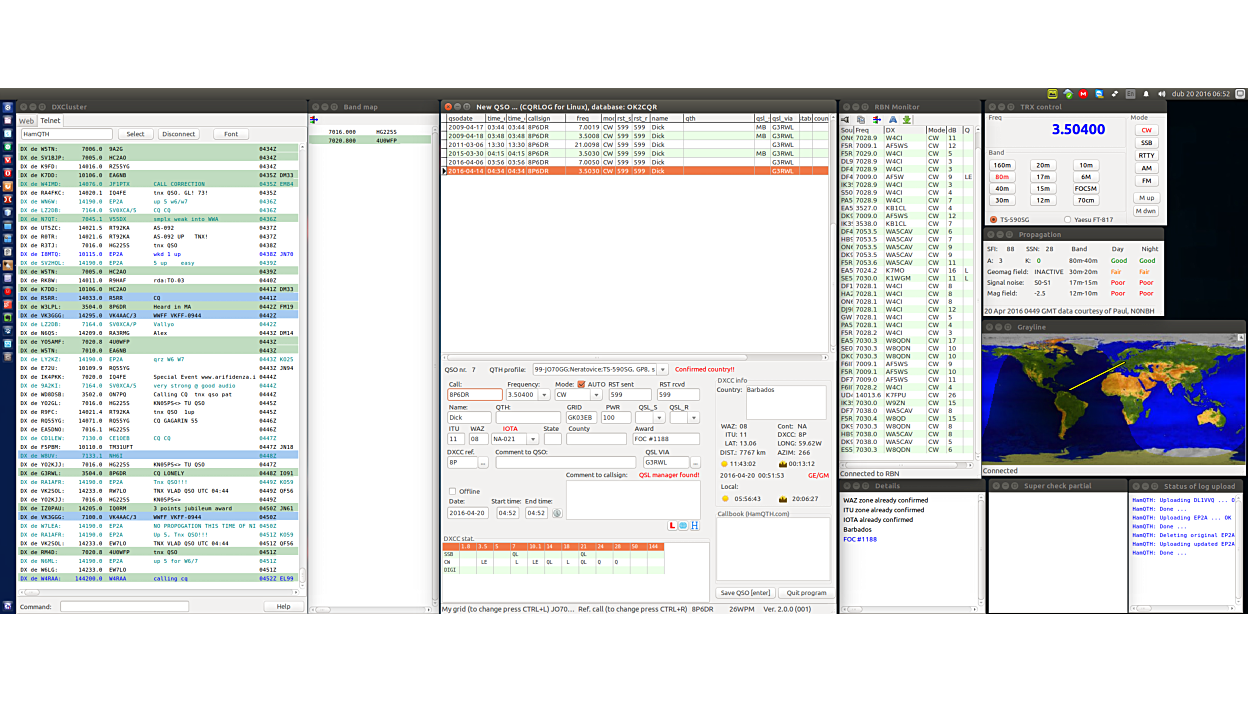
Task: Select the Telnet tab in DXCluster
Action: pyautogui.click(x=50, y=121)
